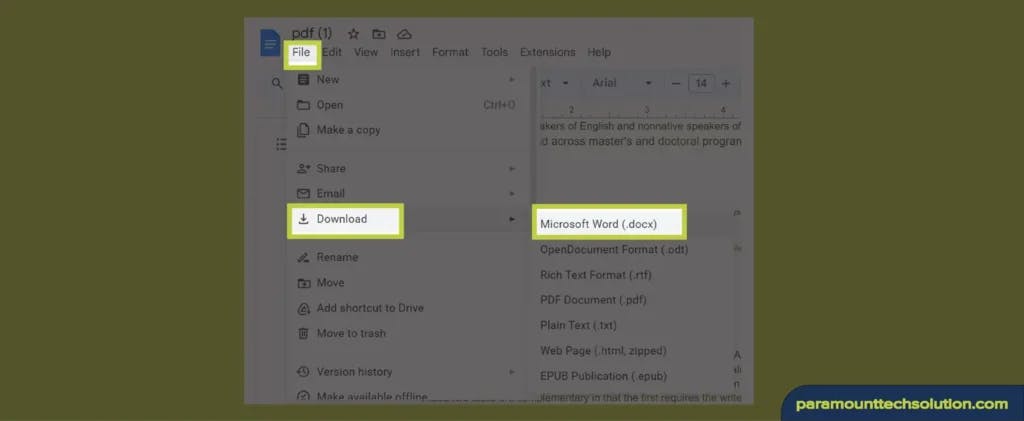Click the Add shortcut to Drive icon

click(x=303, y=308)
